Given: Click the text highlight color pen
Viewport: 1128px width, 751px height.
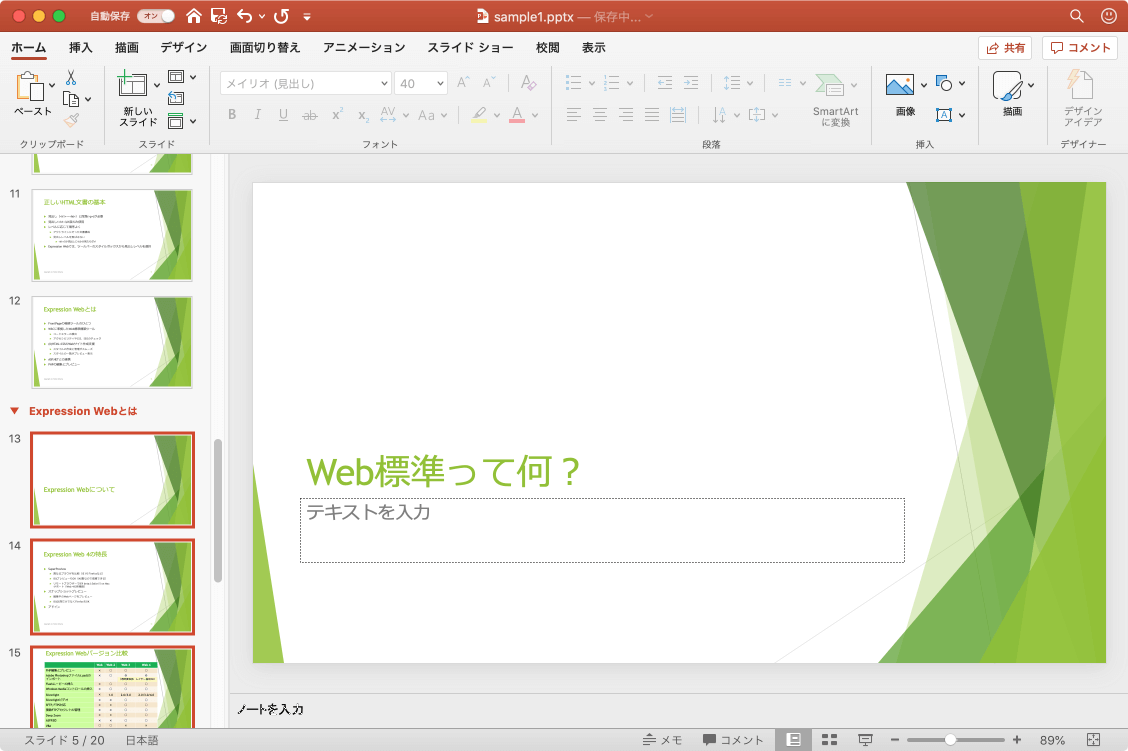Looking at the screenshot, I should (479, 115).
